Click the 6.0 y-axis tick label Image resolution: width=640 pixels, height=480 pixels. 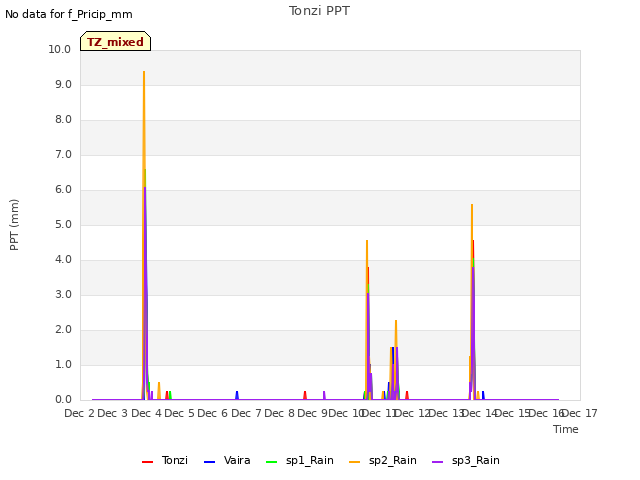pyautogui.click(x=63, y=189)
